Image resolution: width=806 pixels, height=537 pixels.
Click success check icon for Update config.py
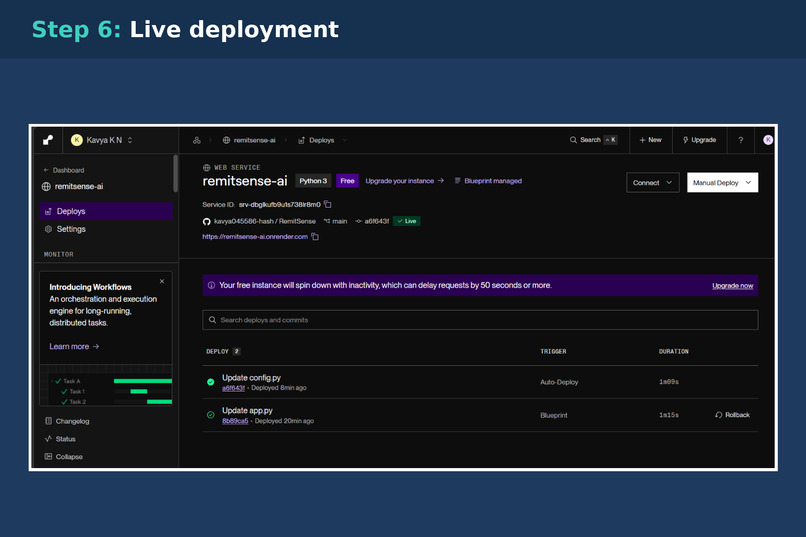(211, 382)
